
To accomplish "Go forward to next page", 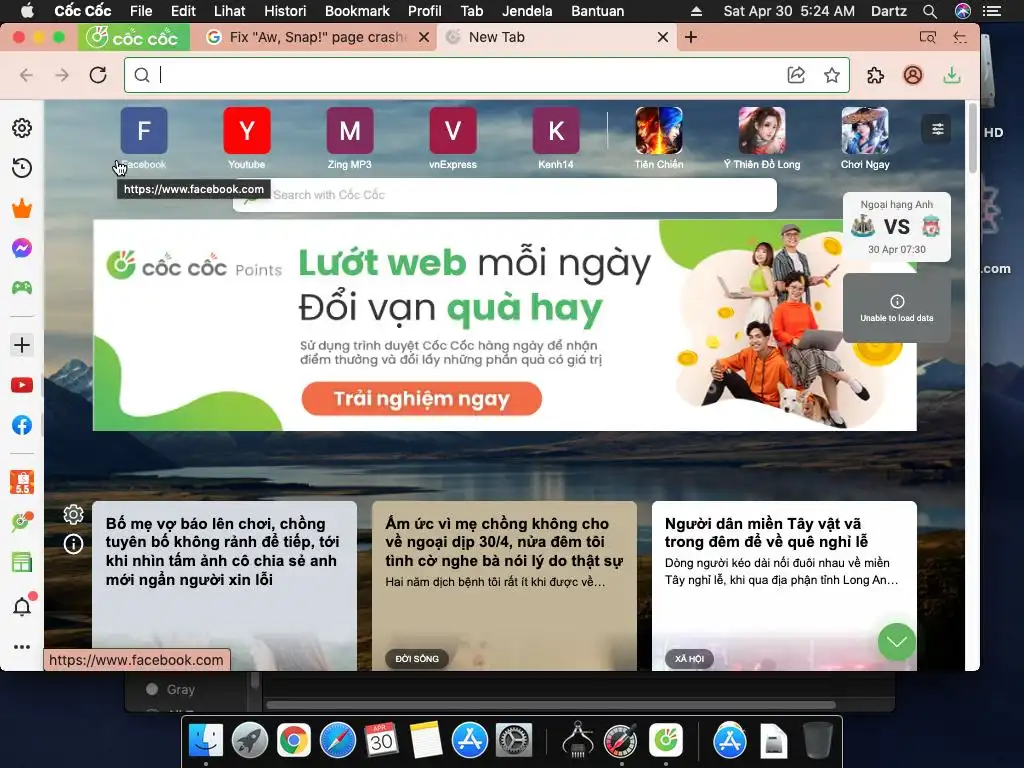I will 62,75.
